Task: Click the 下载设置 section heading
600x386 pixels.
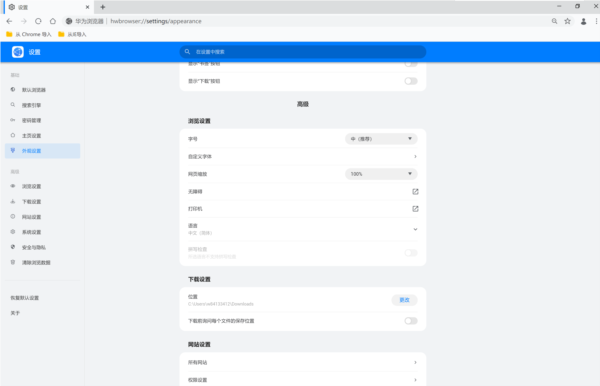Action: (199, 279)
